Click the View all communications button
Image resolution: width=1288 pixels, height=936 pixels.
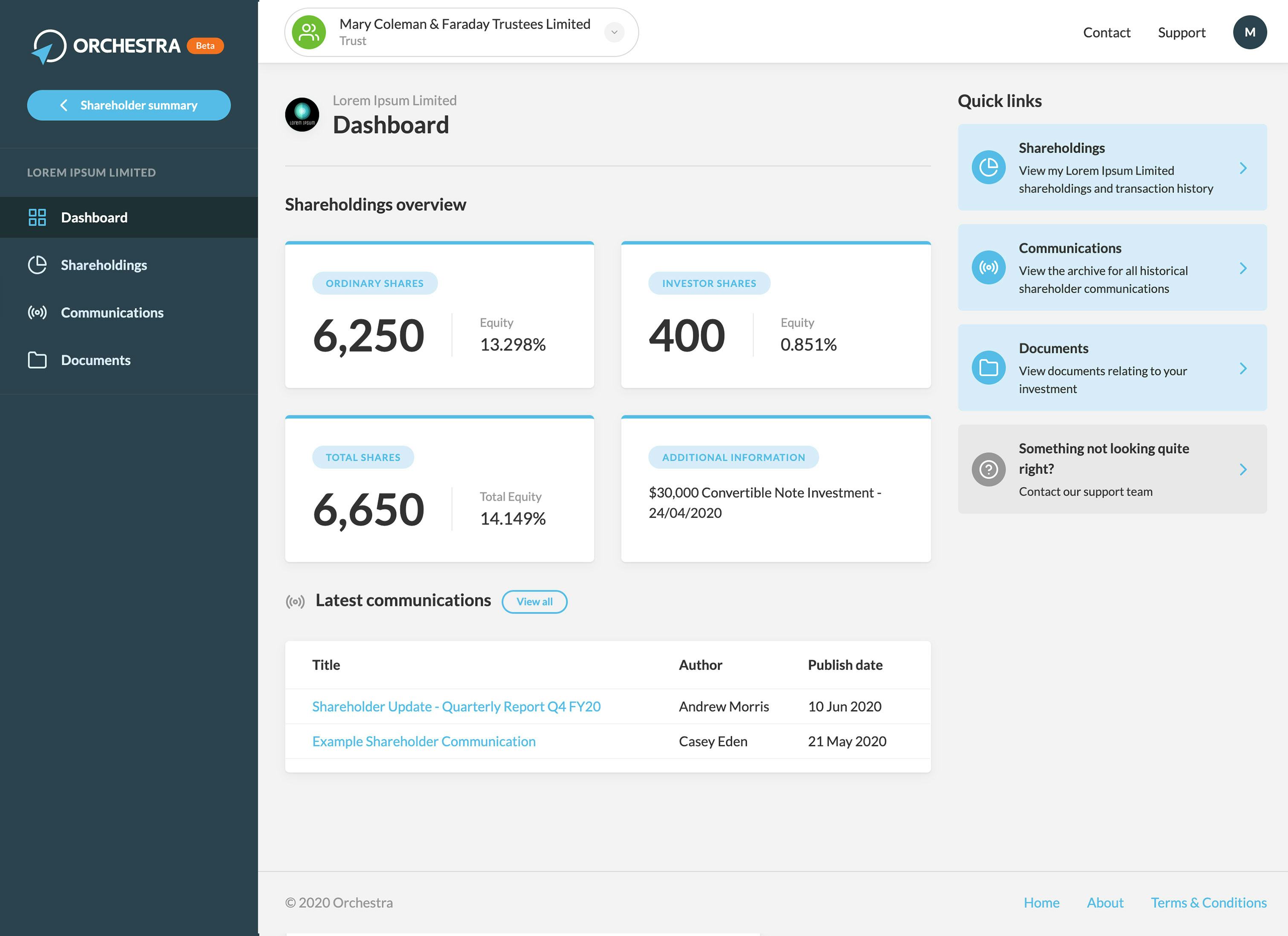point(534,602)
